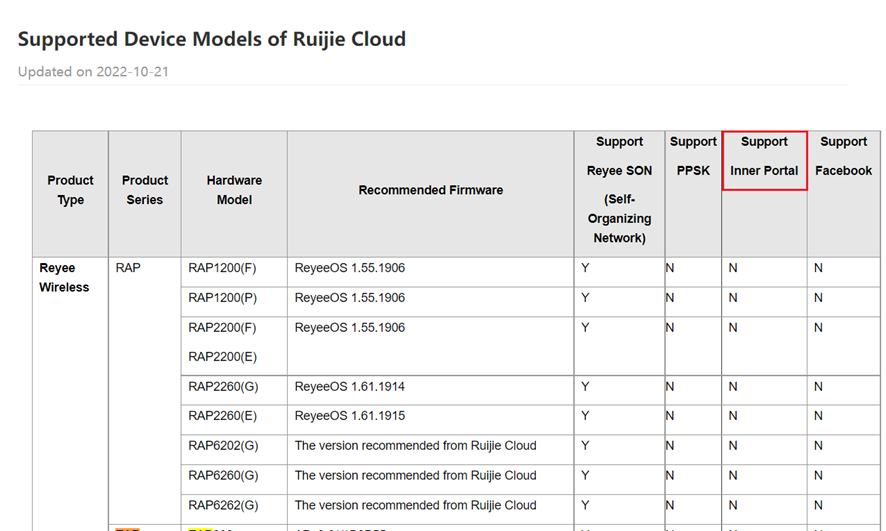The image size is (886, 531).
Task: Click the 'Updated on 2022-10-21' date text
Action: coord(93,72)
